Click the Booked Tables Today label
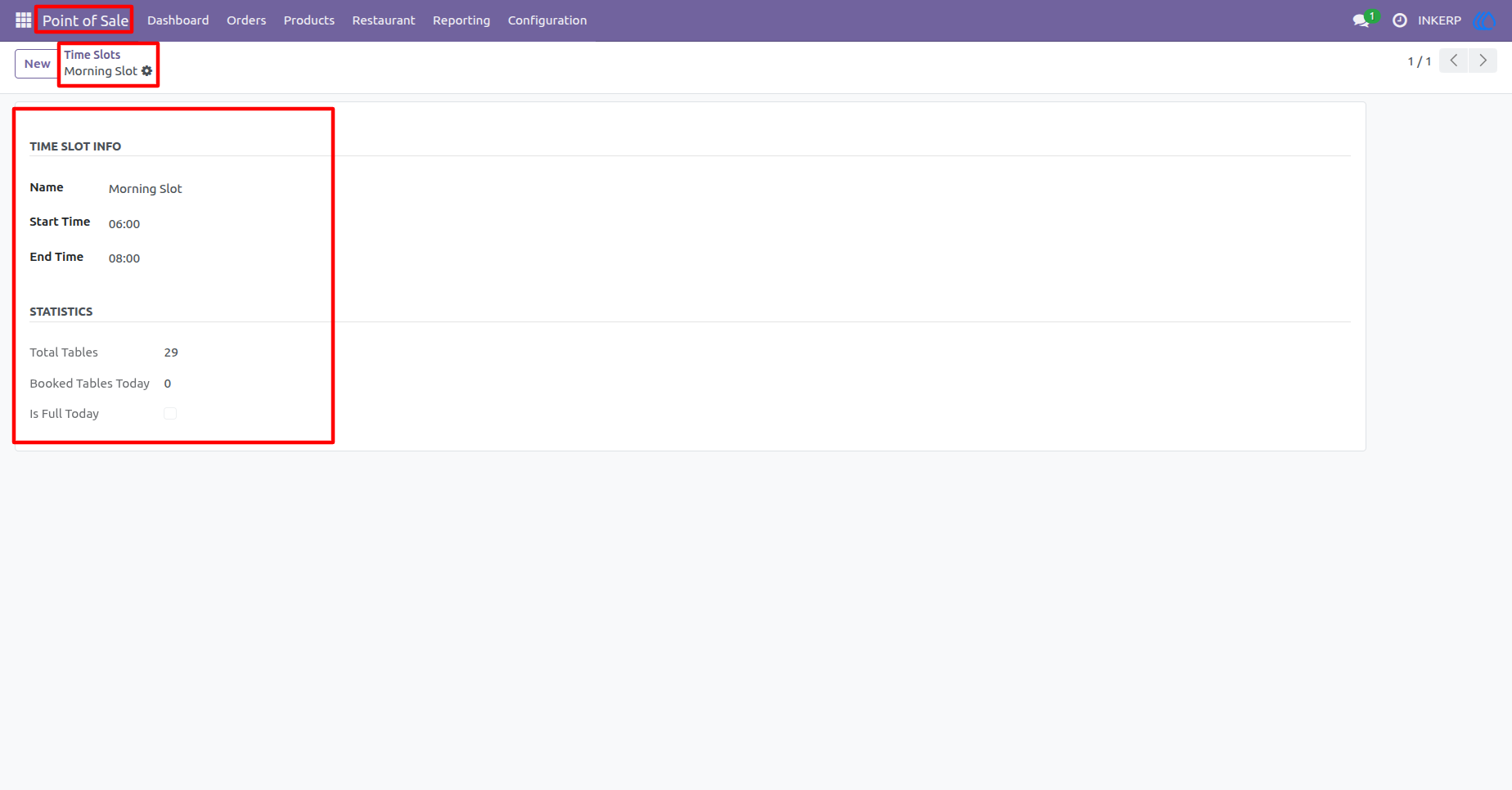This screenshot has height=790, width=1512. point(90,384)
